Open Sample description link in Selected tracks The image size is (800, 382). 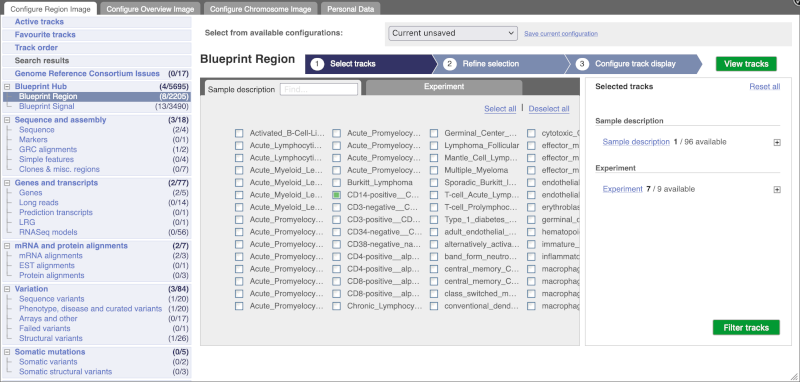click(636, 142)
